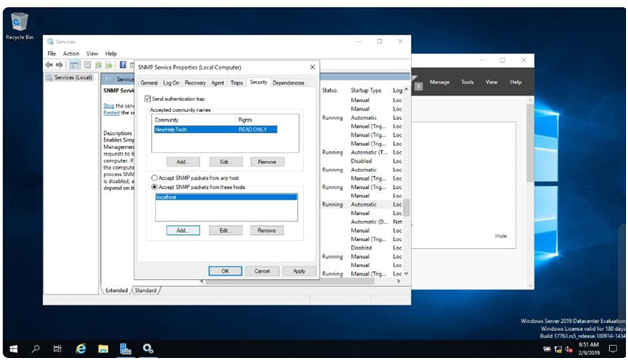Viewport: 628px width, 360px height.
Task: Switch to the Agent tab
Action: [217, 83]
